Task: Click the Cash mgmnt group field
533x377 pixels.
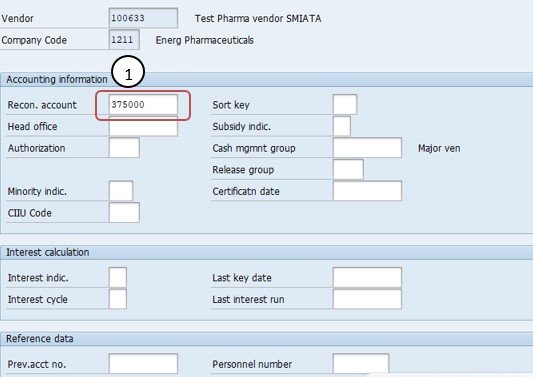Action: (367, 148)
